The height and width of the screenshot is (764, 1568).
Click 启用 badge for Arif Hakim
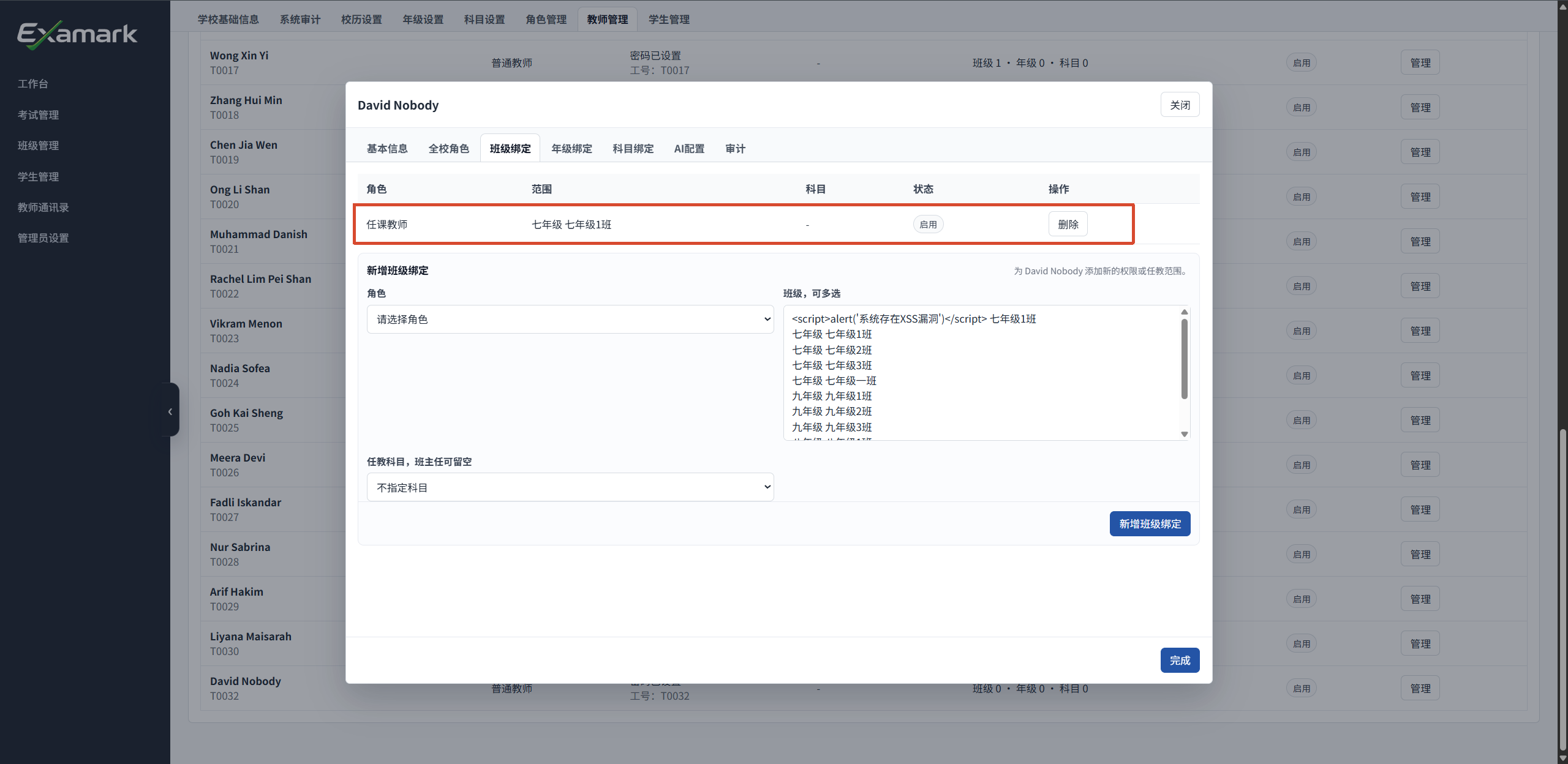pos(1302,599)
